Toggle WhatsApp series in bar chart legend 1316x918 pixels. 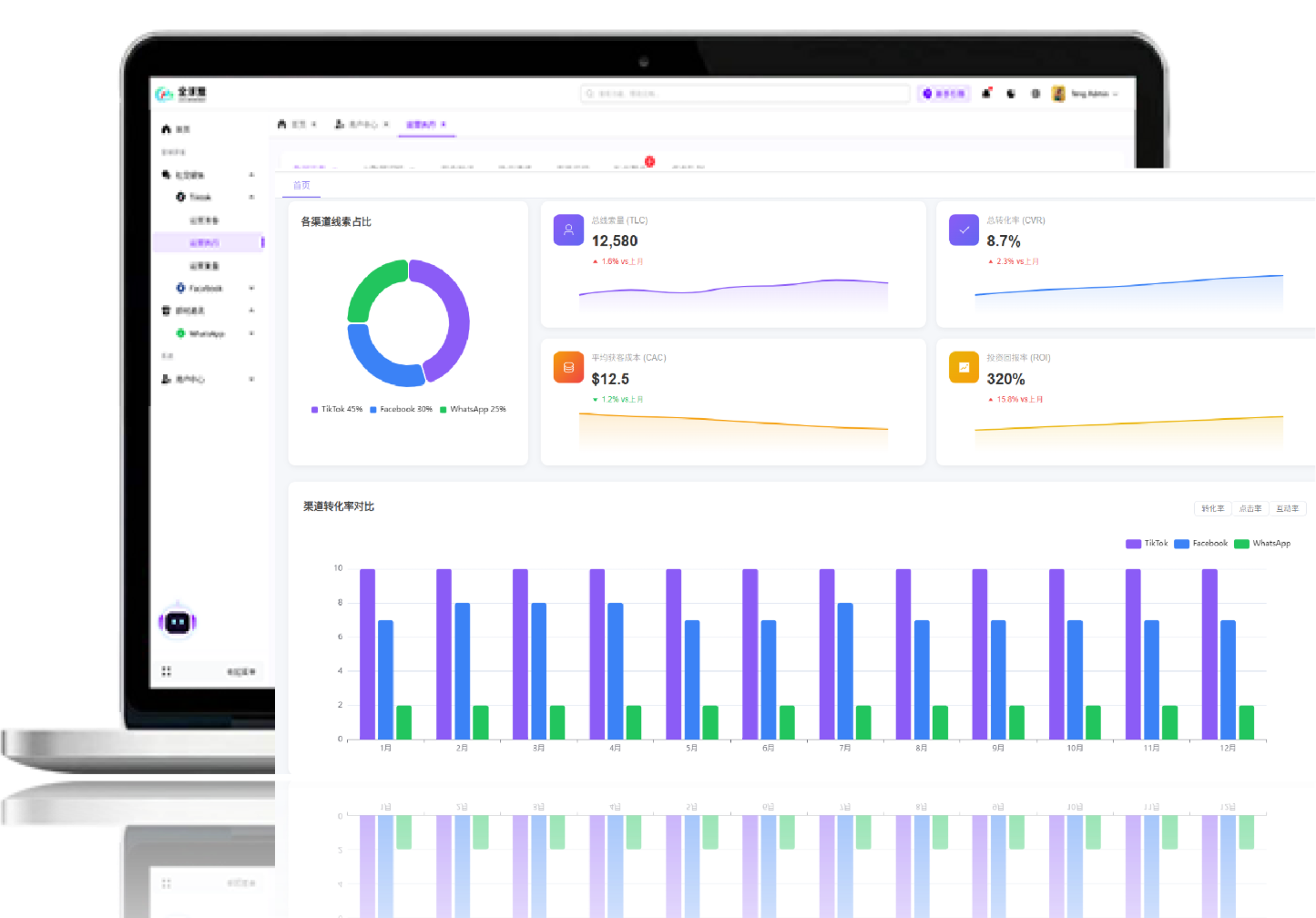coord(1262,544)
